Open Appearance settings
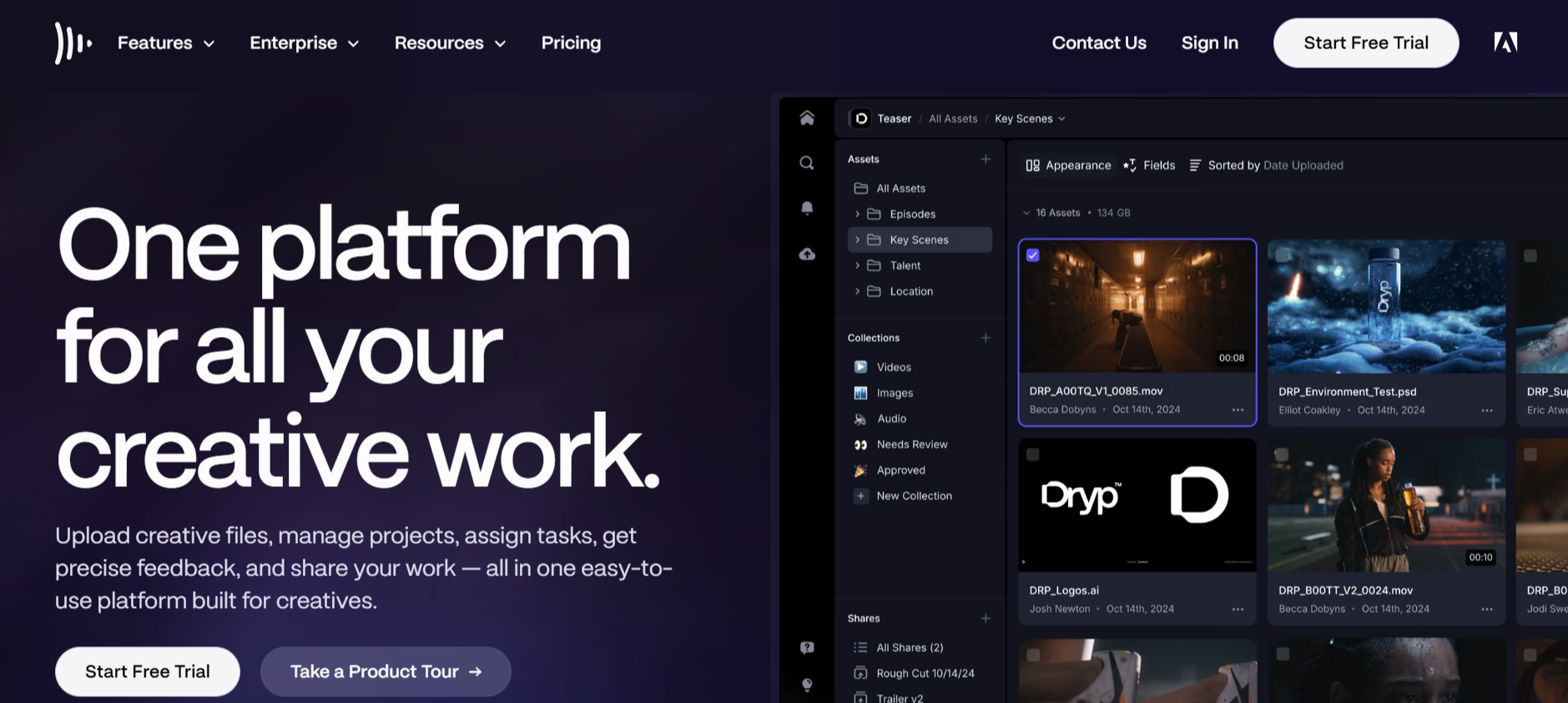Screen dimensions: 1568x703 (x=1068, y=165)
